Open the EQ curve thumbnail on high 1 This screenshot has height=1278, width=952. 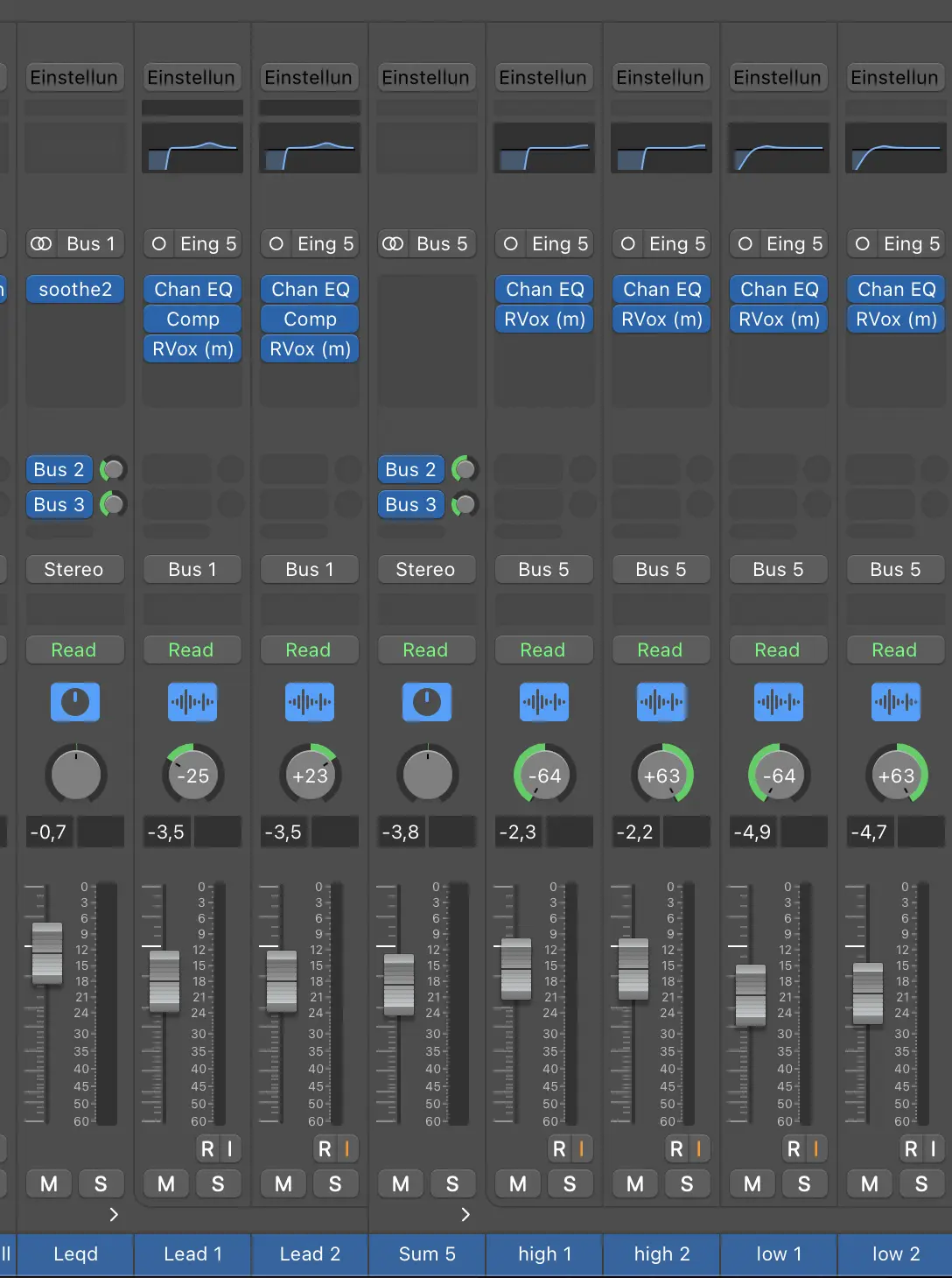543,148
